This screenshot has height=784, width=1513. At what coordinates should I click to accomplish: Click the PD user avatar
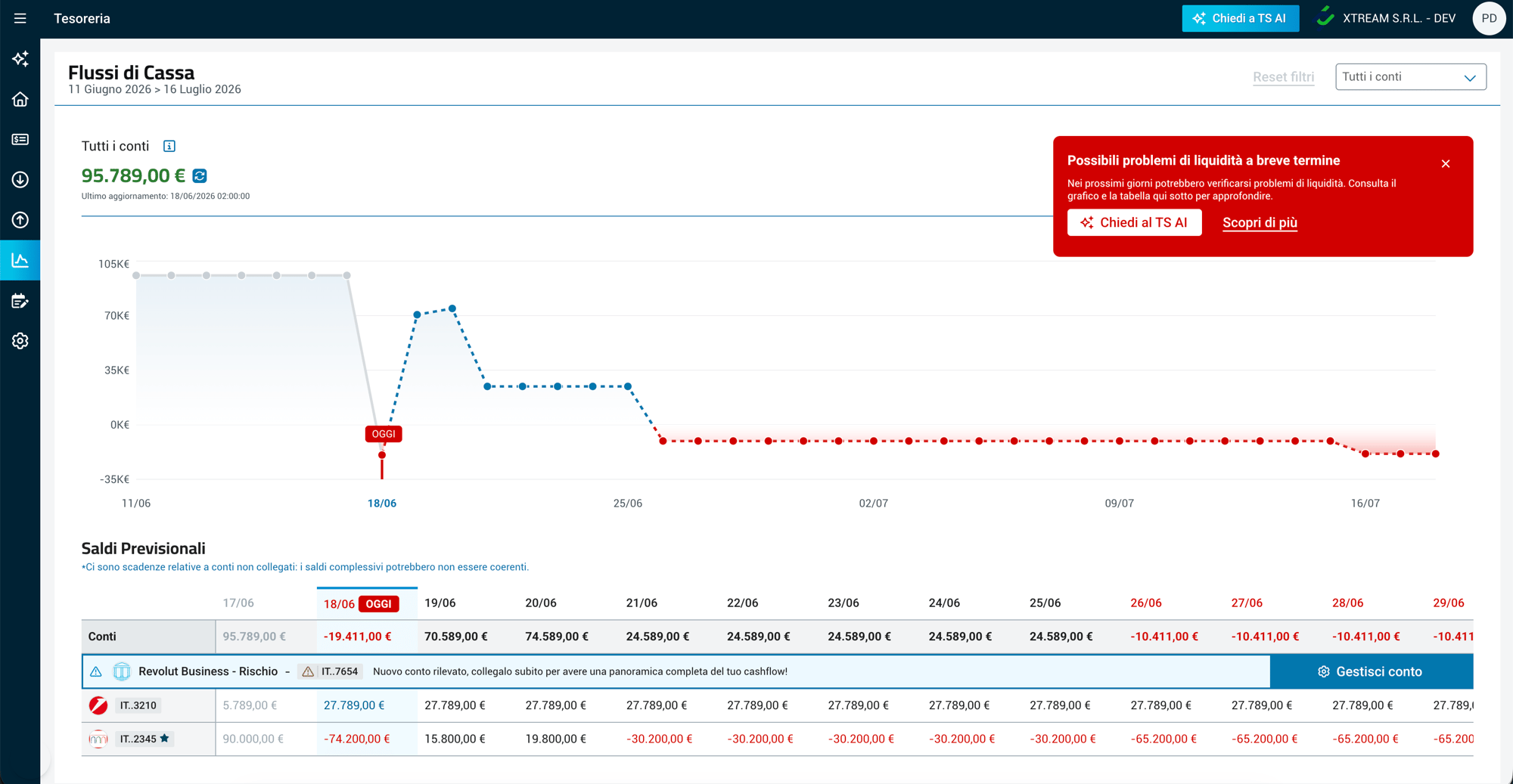tap(1489, 19)
